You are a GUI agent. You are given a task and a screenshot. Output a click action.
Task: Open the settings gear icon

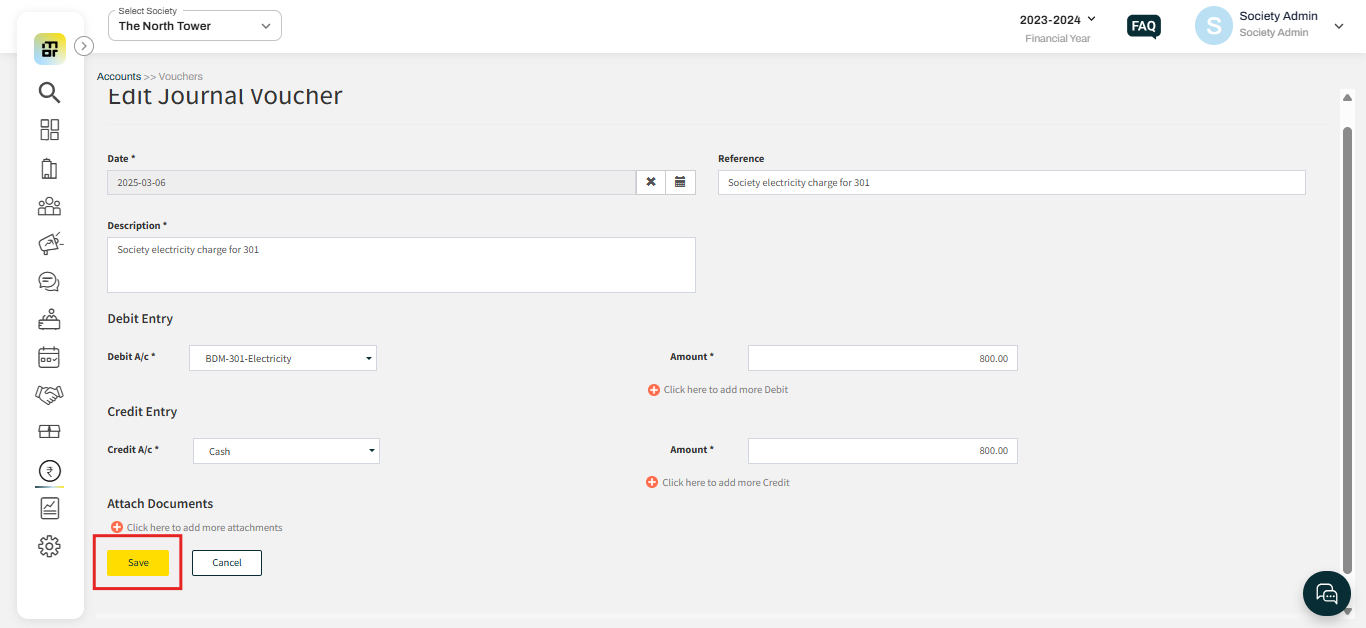tap(49, 546)
